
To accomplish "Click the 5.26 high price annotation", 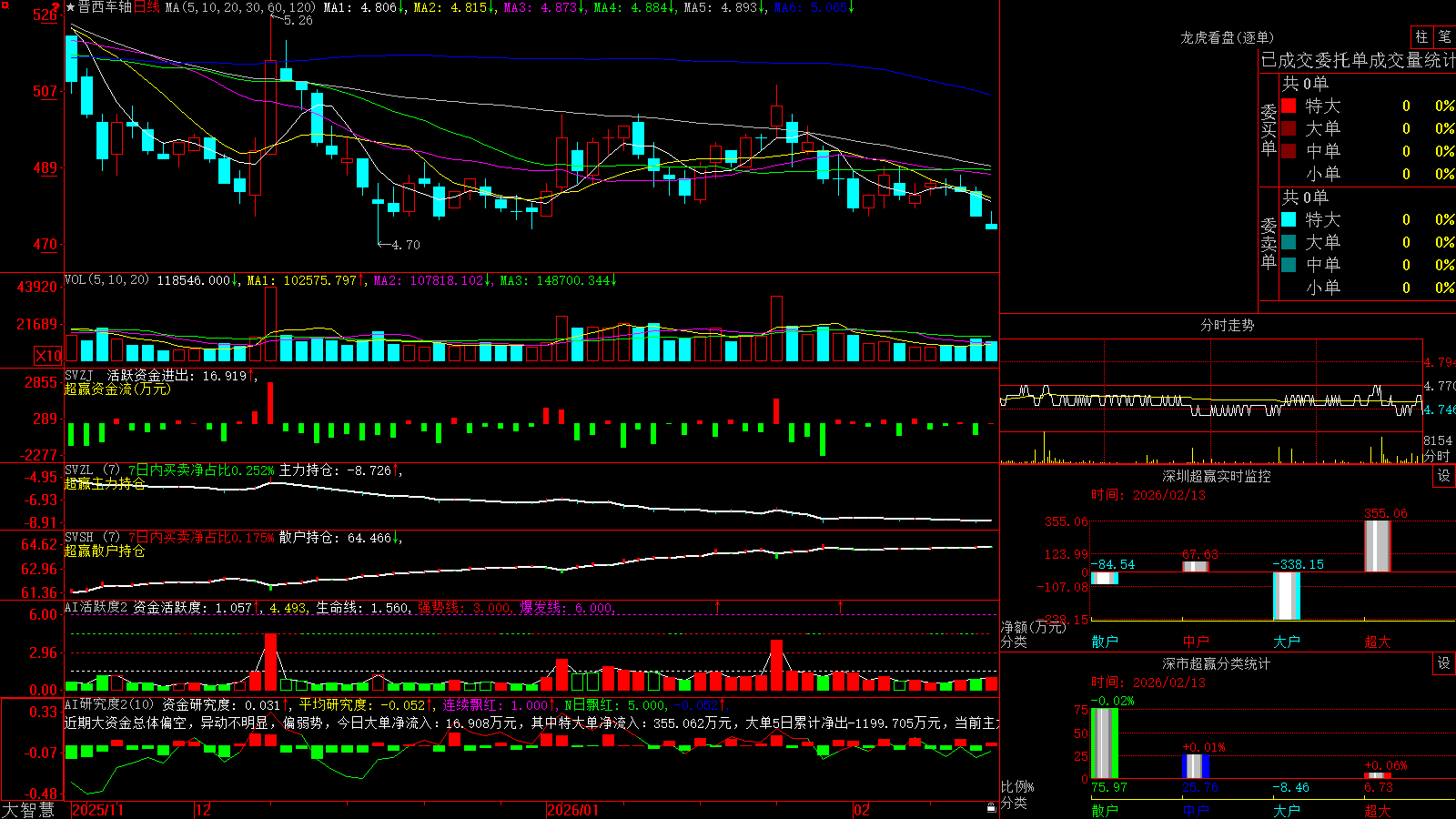I will point(298,20).
